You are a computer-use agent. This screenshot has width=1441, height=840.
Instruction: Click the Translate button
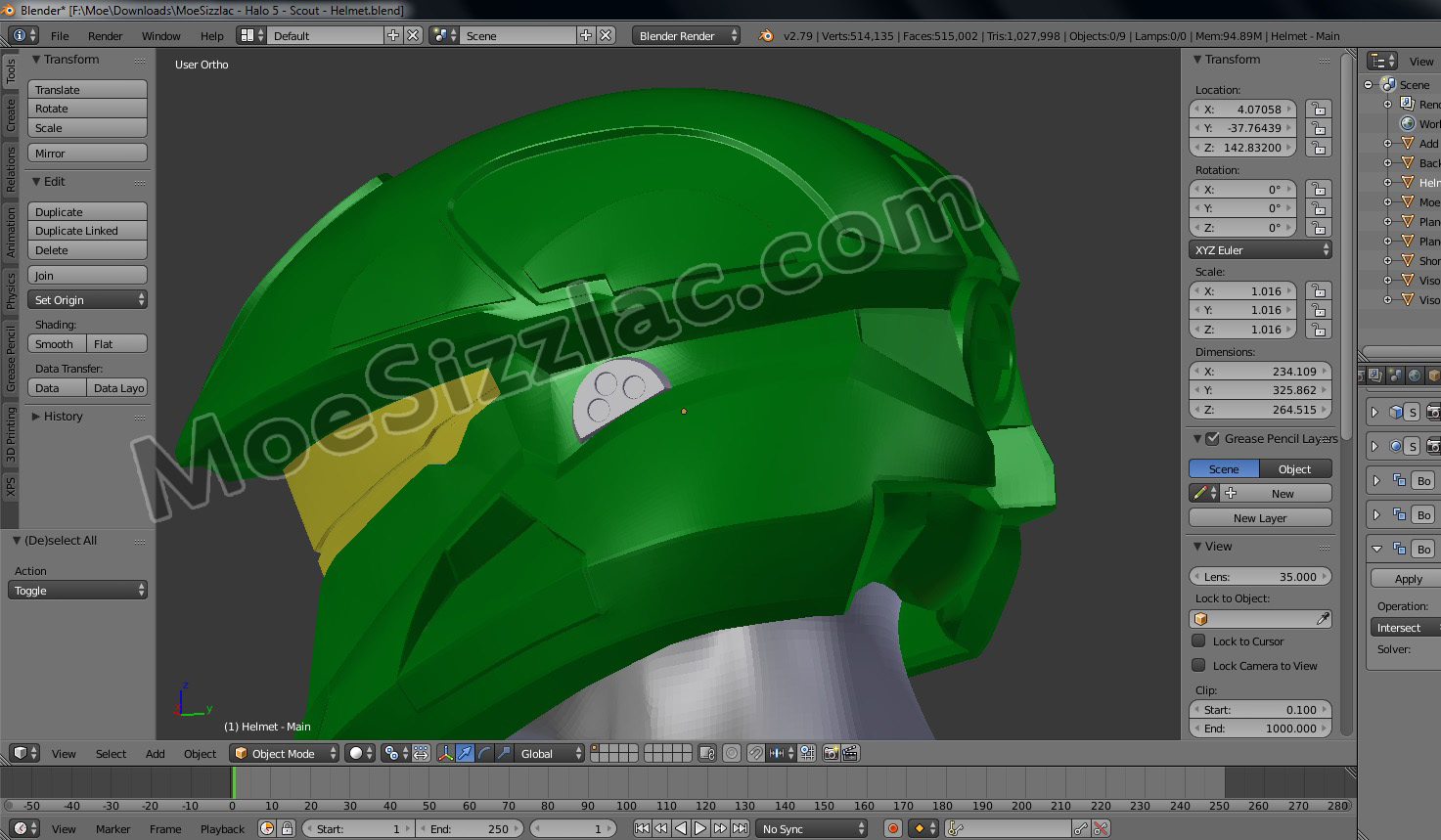(x=87, y=89)
